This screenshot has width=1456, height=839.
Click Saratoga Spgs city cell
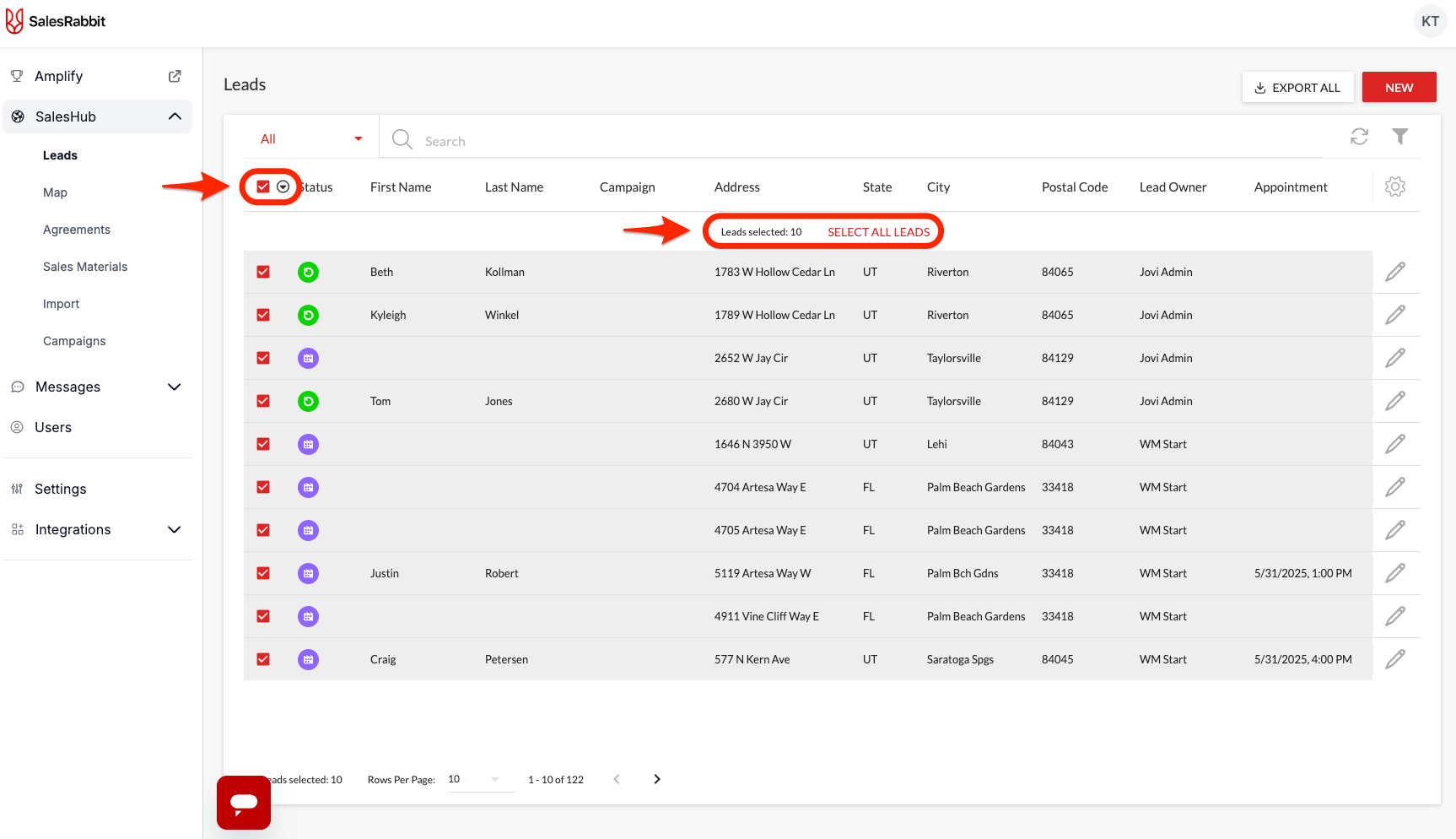pos(960,659)
